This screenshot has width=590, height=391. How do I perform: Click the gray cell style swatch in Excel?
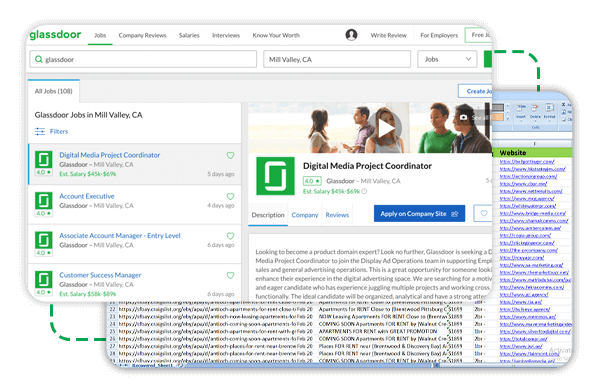[x=498, y=108]
